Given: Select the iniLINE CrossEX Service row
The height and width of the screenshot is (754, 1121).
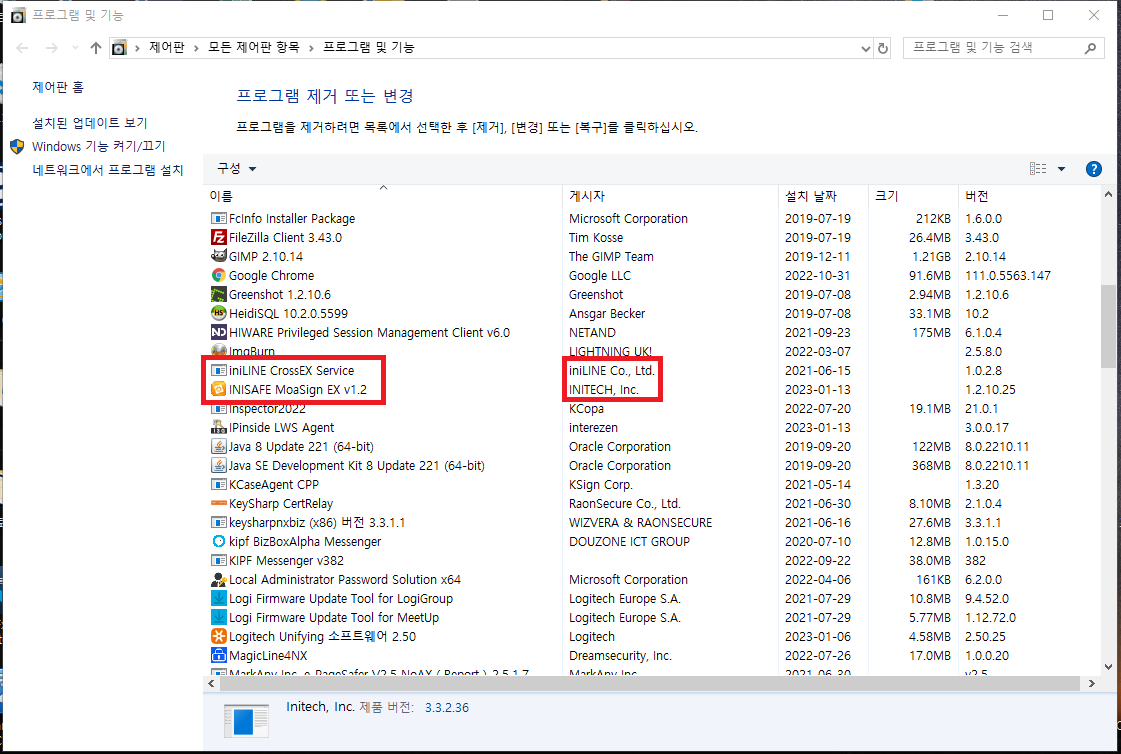Looking at the screenshot, I should point(653,370).
